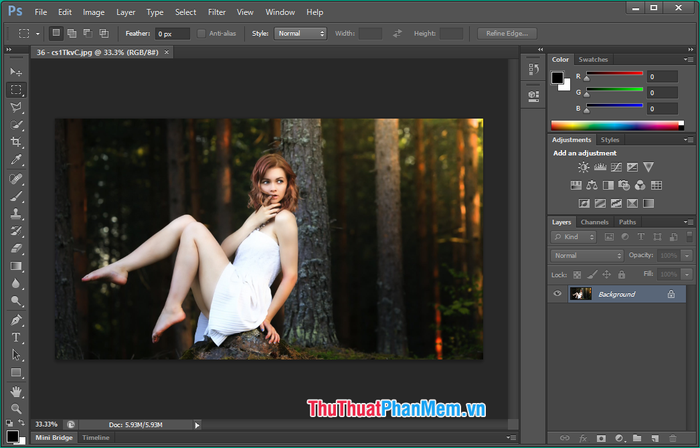This screenshot has height=448, width=700.
Task: Open the Style dropdown set to Normal
Action: [301, 33]
